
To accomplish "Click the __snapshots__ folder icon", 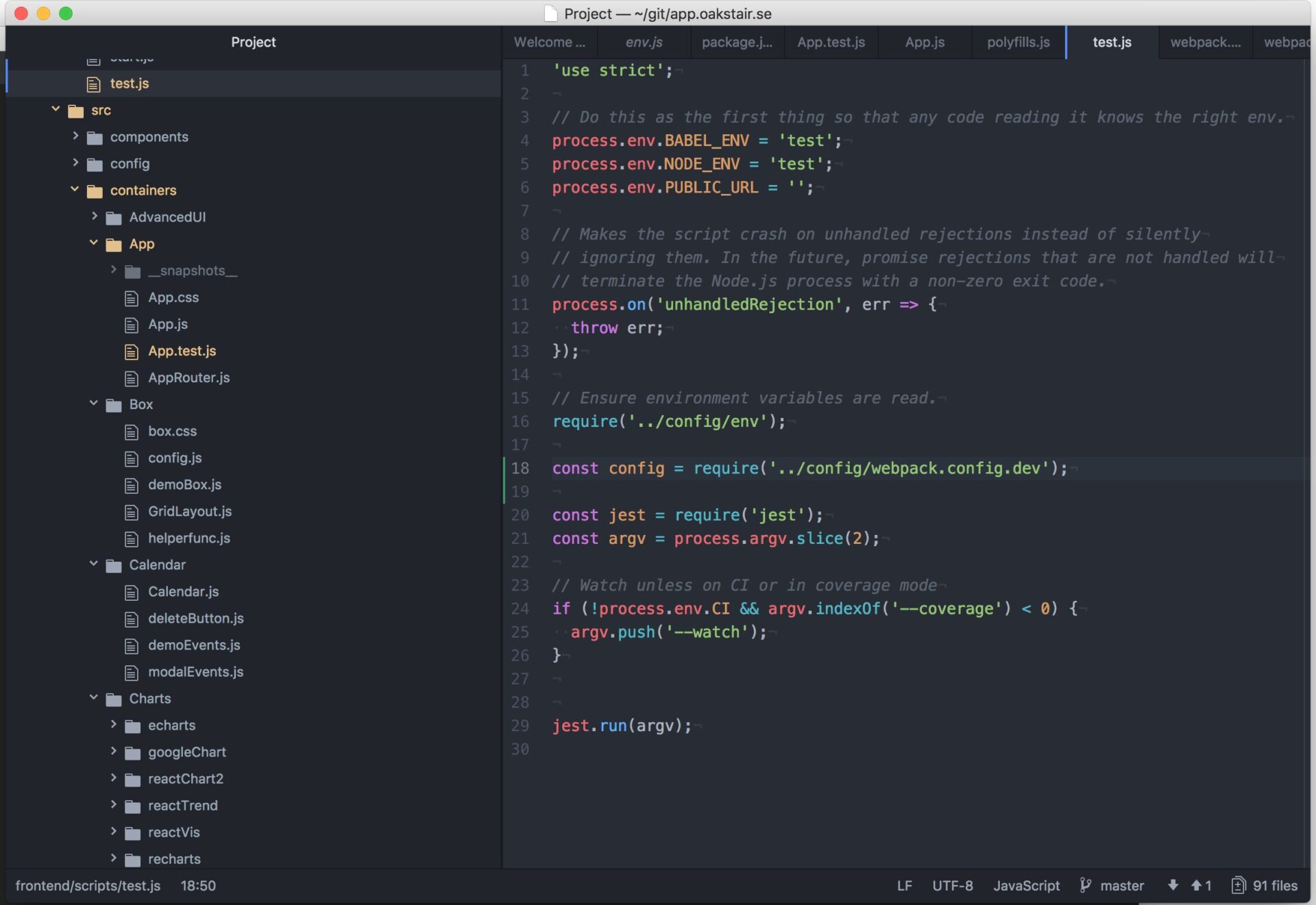I will tap(133, 271).
